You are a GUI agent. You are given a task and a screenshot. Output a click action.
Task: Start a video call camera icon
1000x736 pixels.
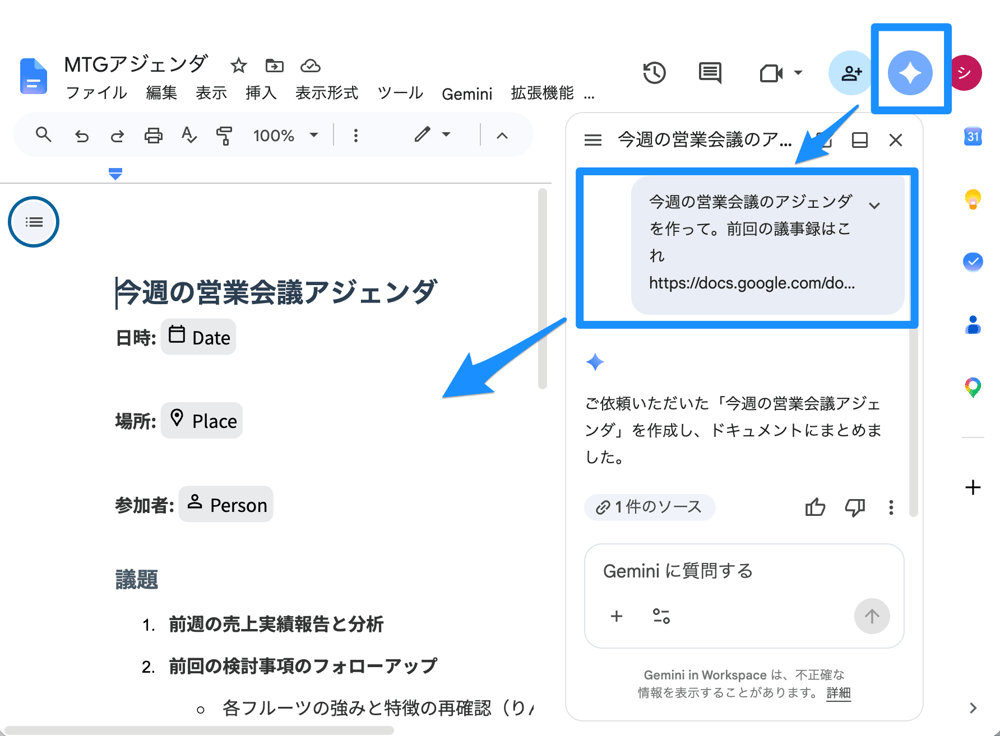tap(771, 73)
